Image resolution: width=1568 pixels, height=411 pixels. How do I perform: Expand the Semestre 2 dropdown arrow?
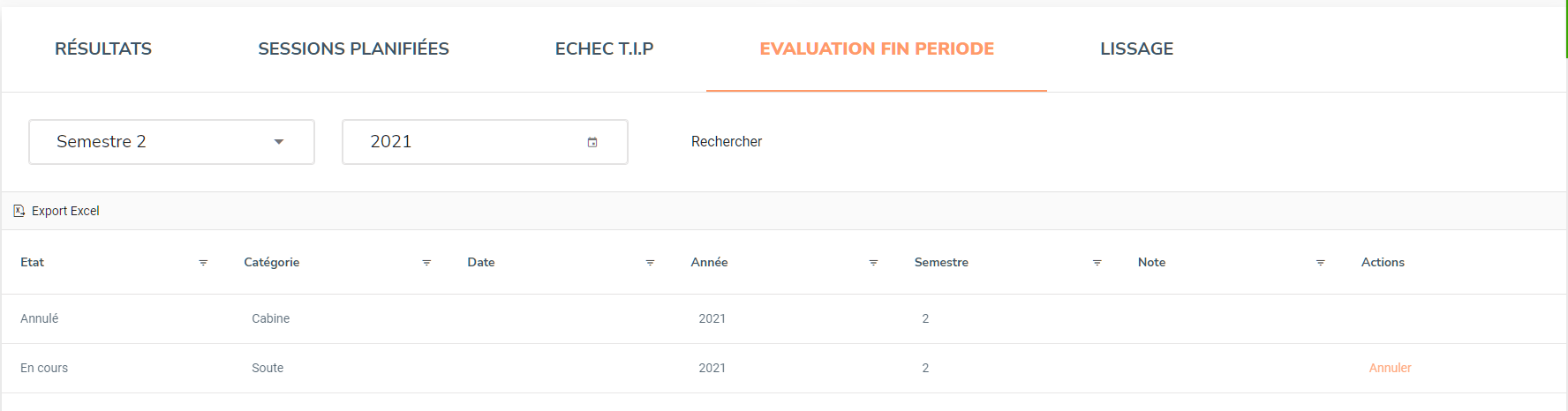279,142
